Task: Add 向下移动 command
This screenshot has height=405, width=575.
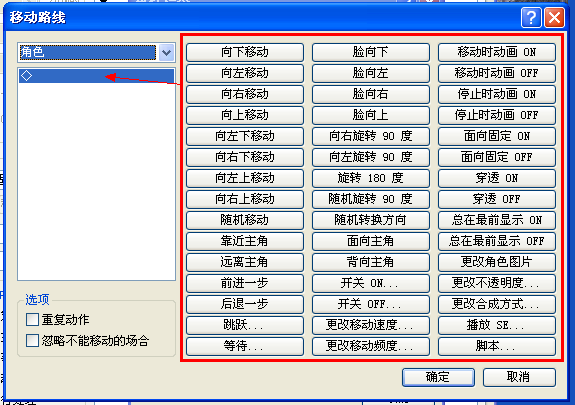Action: tap(245, 52)
